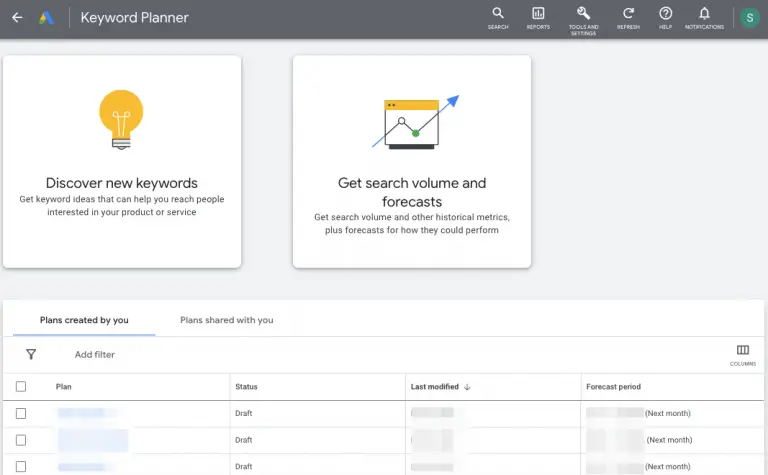The image size is (768, 475).
Task: Click second row (Next month) forecast text
Action: click(669, 440)
